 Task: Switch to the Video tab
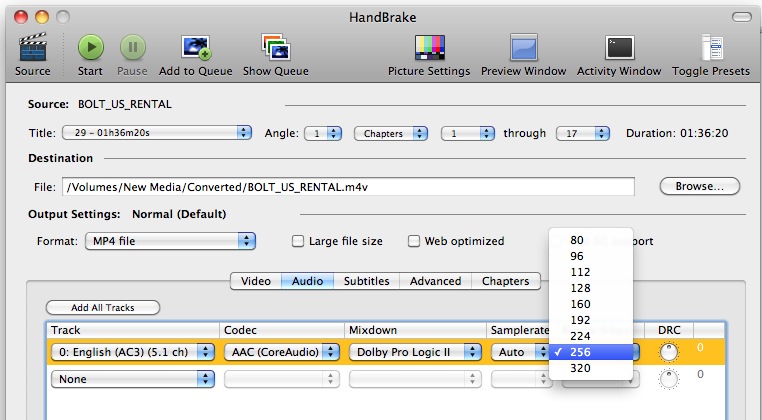tap(256, 281)
